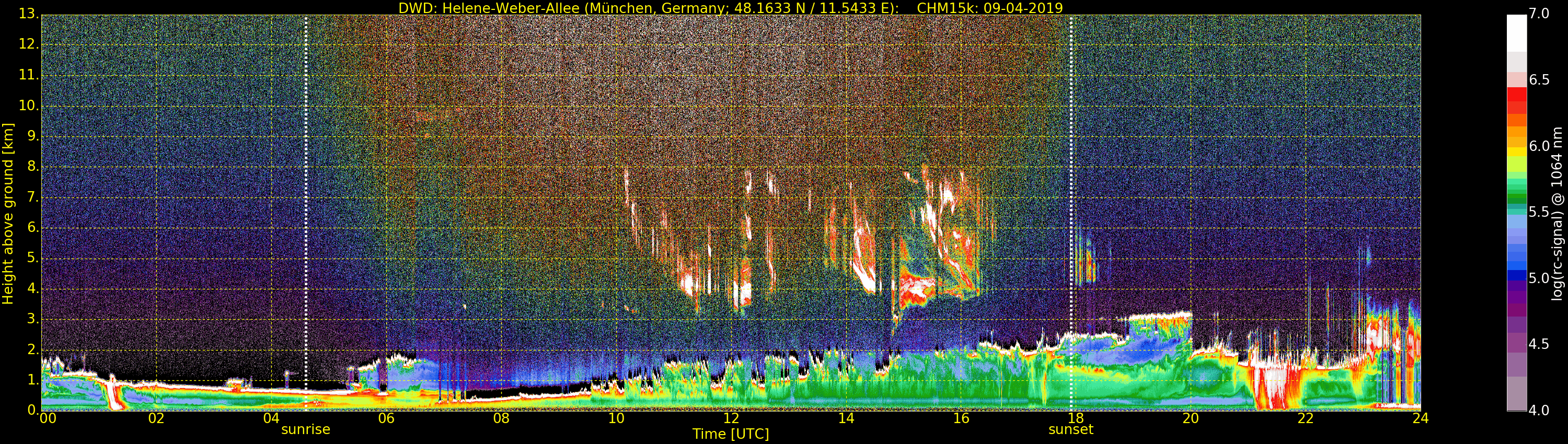Click the 6.5 colorbar tick label
Image resolution: width=1568 pixels, height=444 pixels.
coord(1539,80)
